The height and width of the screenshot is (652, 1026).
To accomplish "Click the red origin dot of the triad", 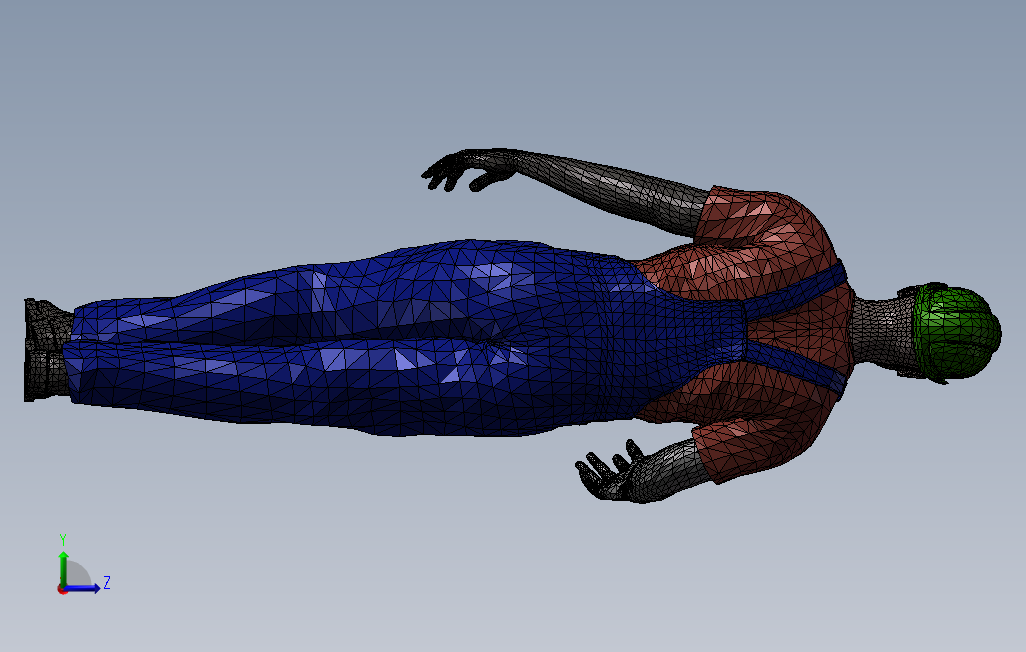I will coord(62,590).
